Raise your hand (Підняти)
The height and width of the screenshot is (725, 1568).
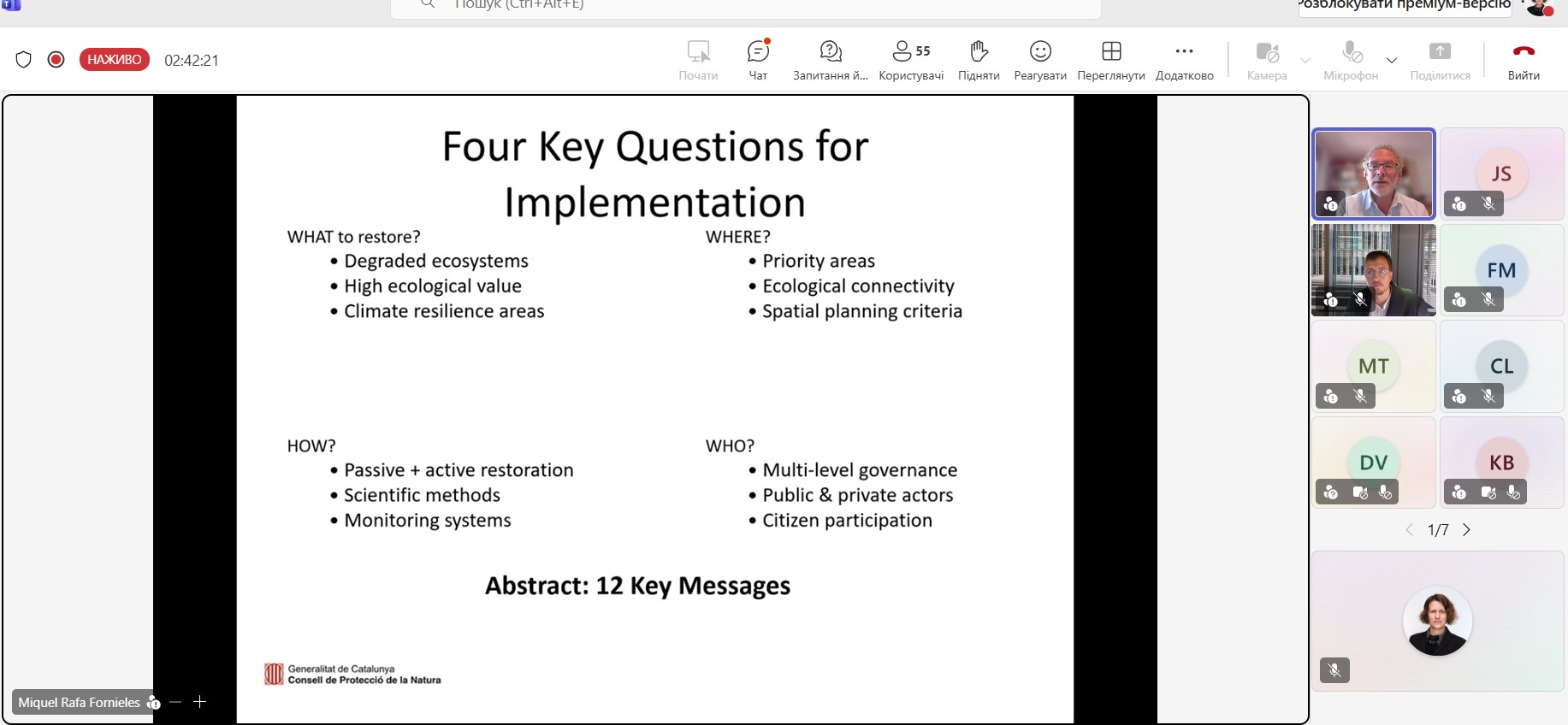click(979, 60)
